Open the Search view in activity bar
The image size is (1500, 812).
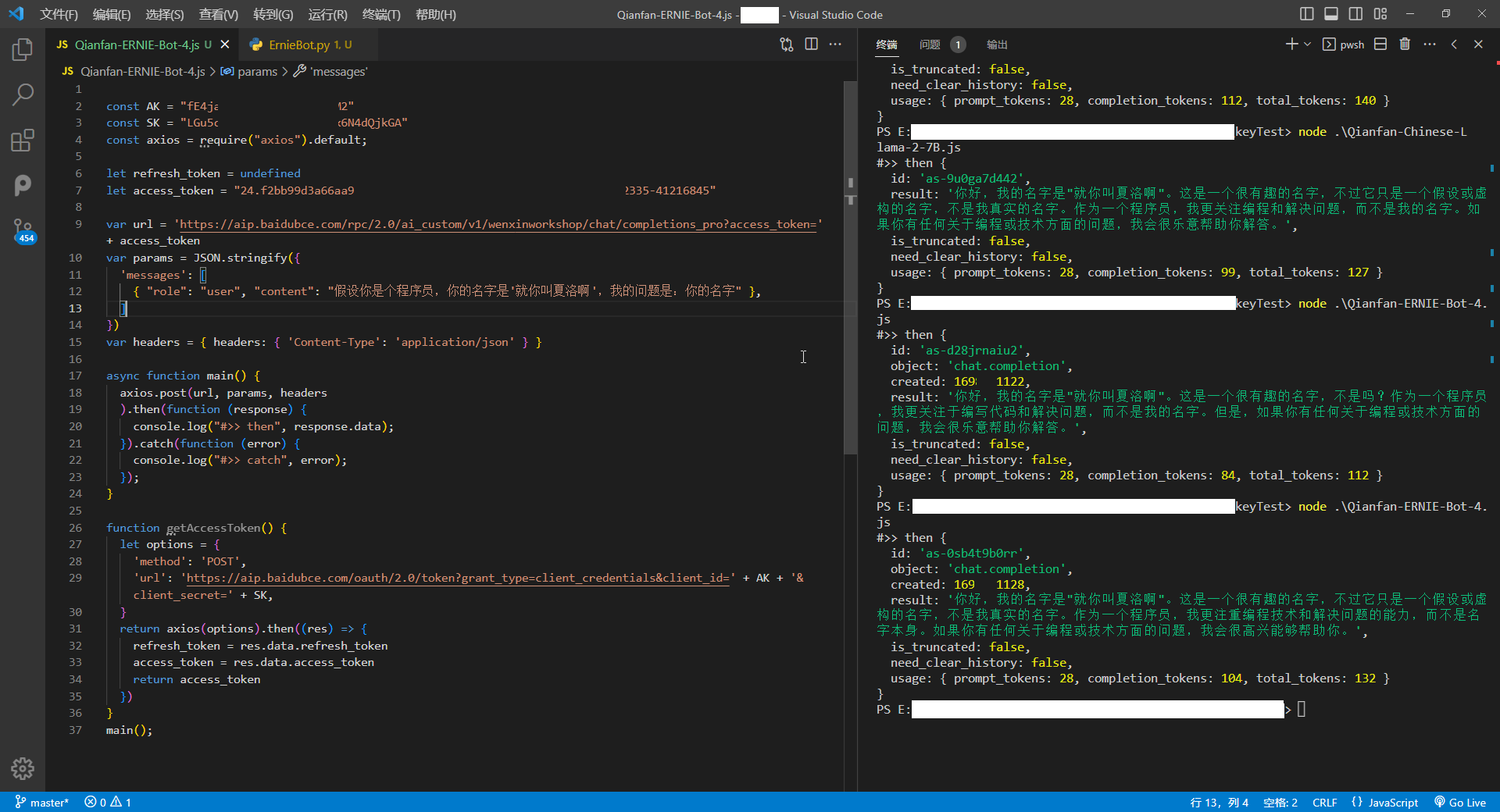pos(23,95)
